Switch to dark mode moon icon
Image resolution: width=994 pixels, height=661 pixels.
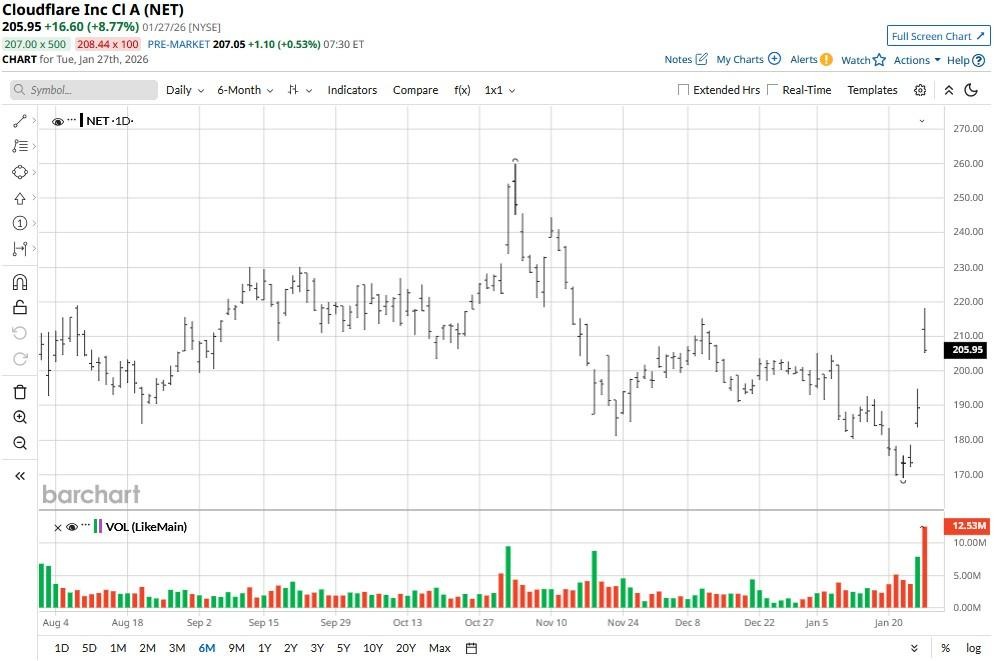coord(971,90)
